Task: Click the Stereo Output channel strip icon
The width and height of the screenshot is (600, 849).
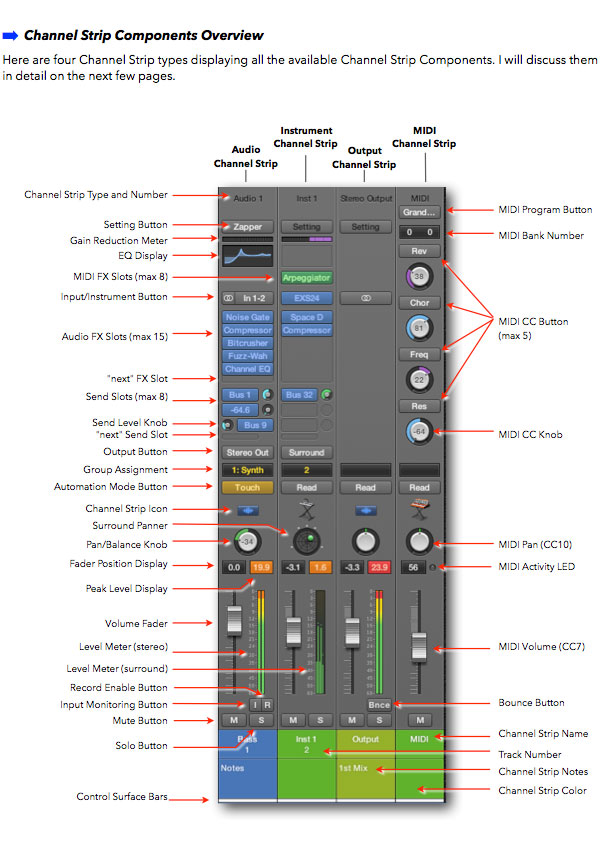Action: click(x=366, y=511)
